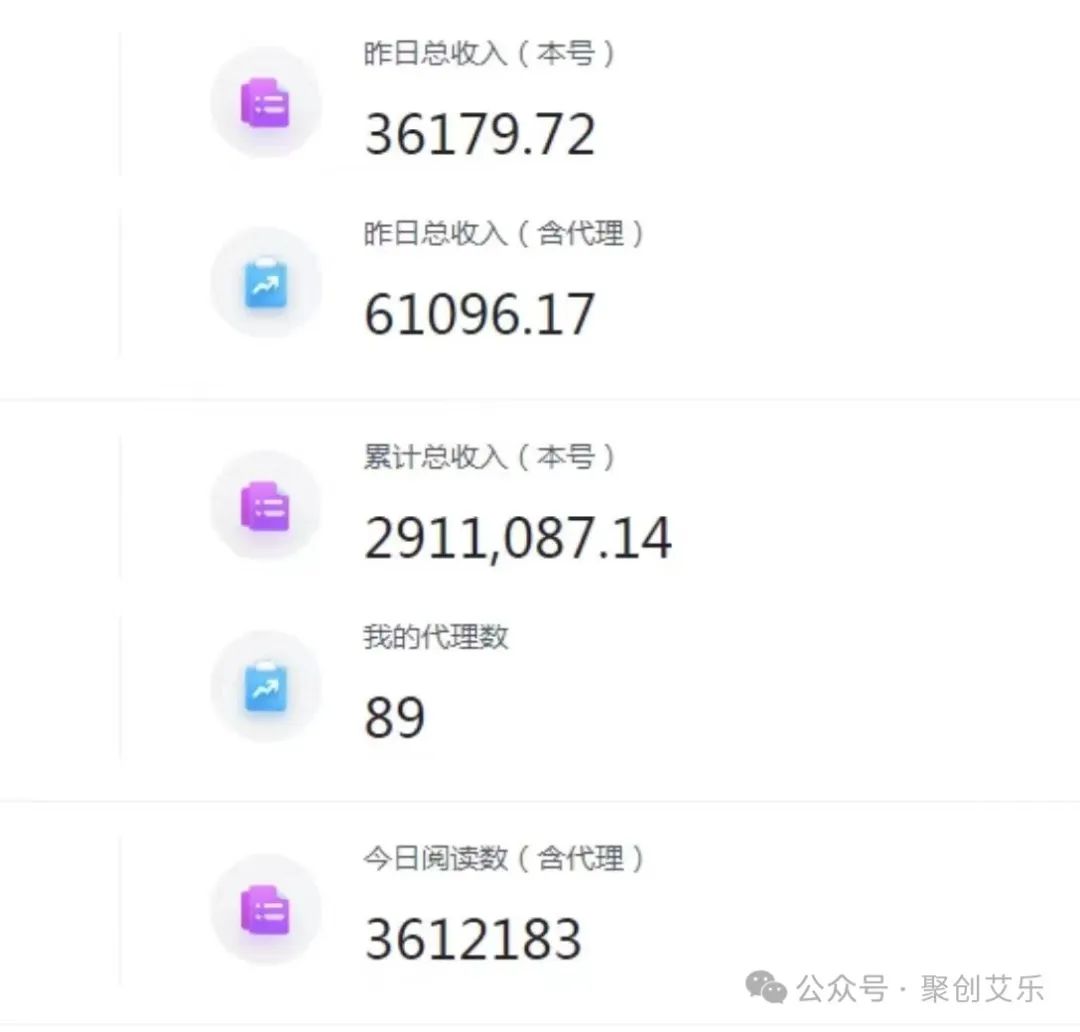Select the 我的代理数 label

[x=435, y=637]
